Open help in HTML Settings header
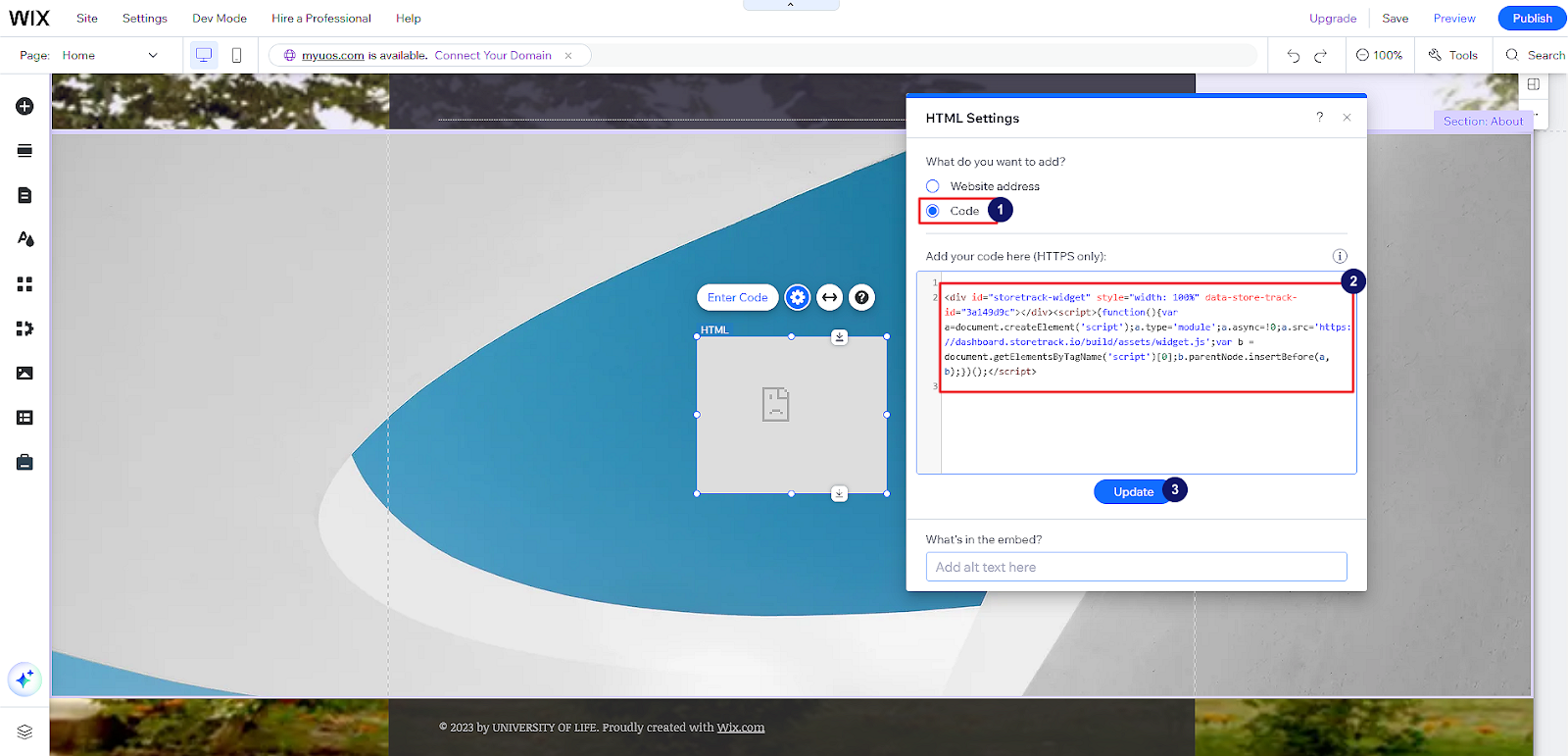 coord(1319,117)
